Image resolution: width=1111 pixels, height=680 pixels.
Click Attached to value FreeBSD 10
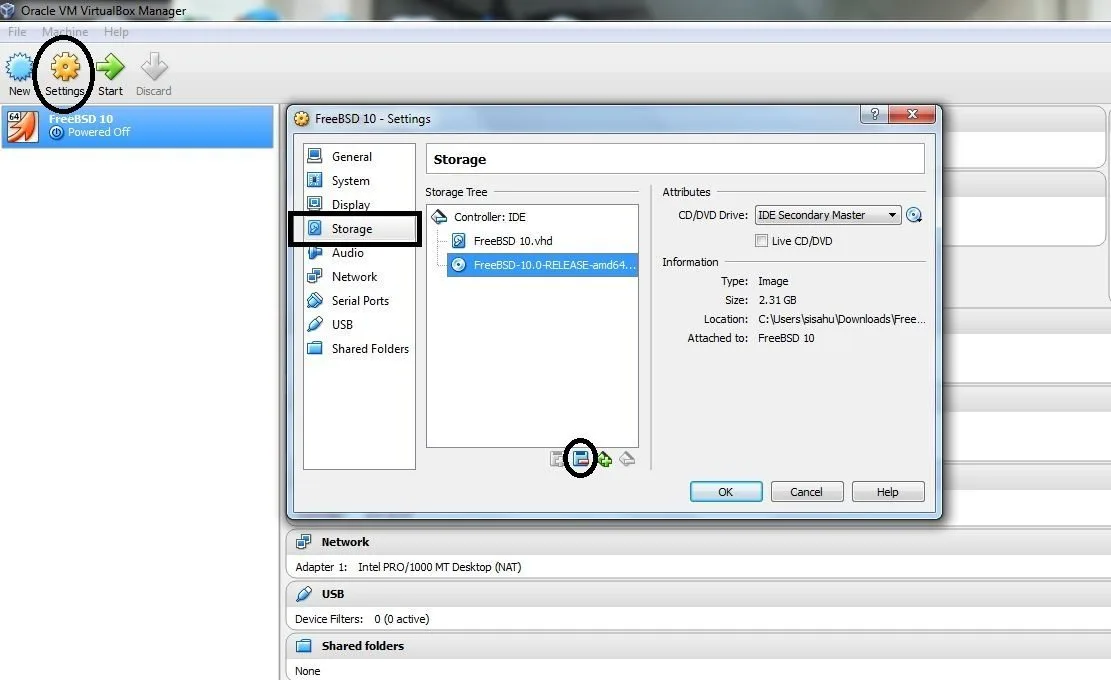click(x=786, y=339)
